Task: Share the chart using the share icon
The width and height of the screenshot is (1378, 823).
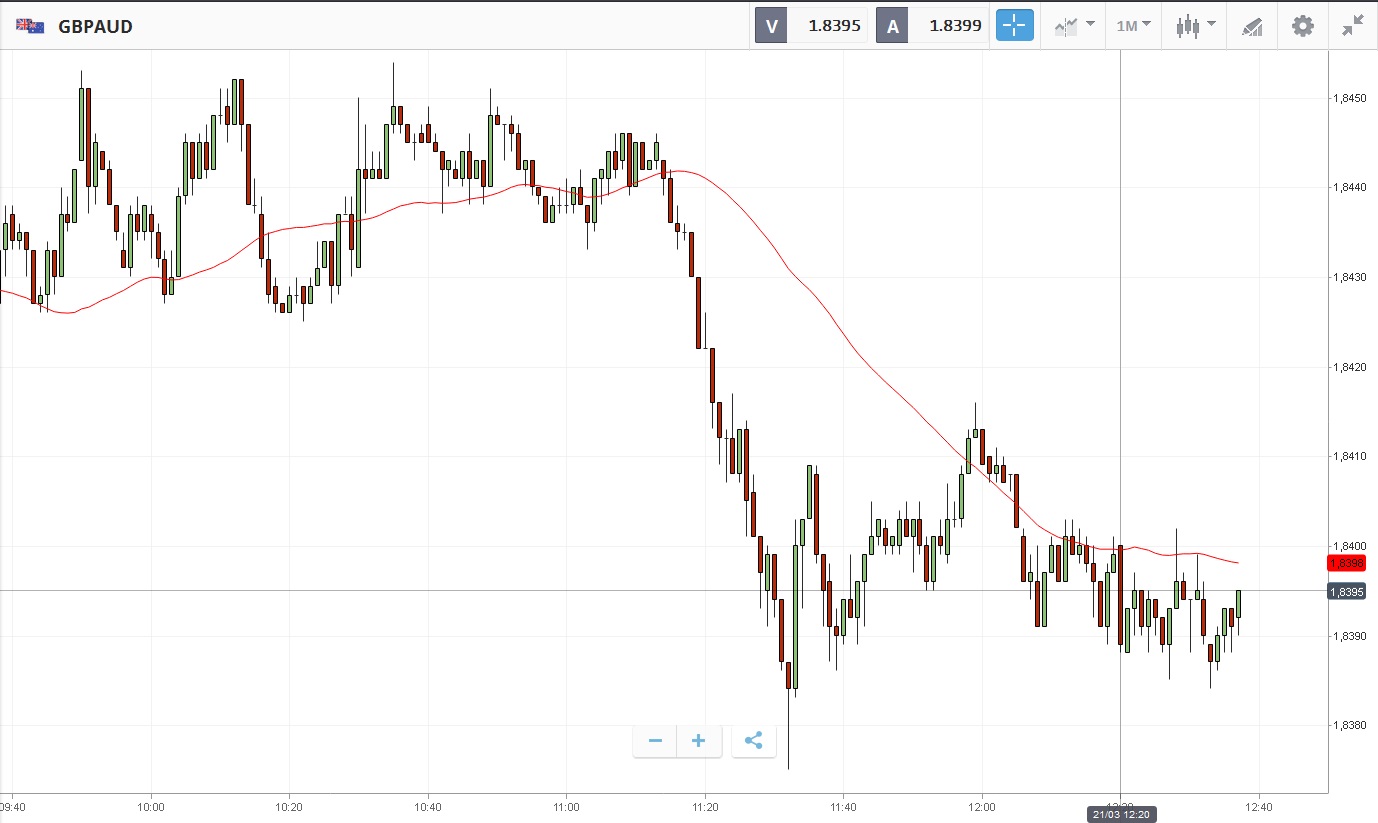Action: click(754, 741)
